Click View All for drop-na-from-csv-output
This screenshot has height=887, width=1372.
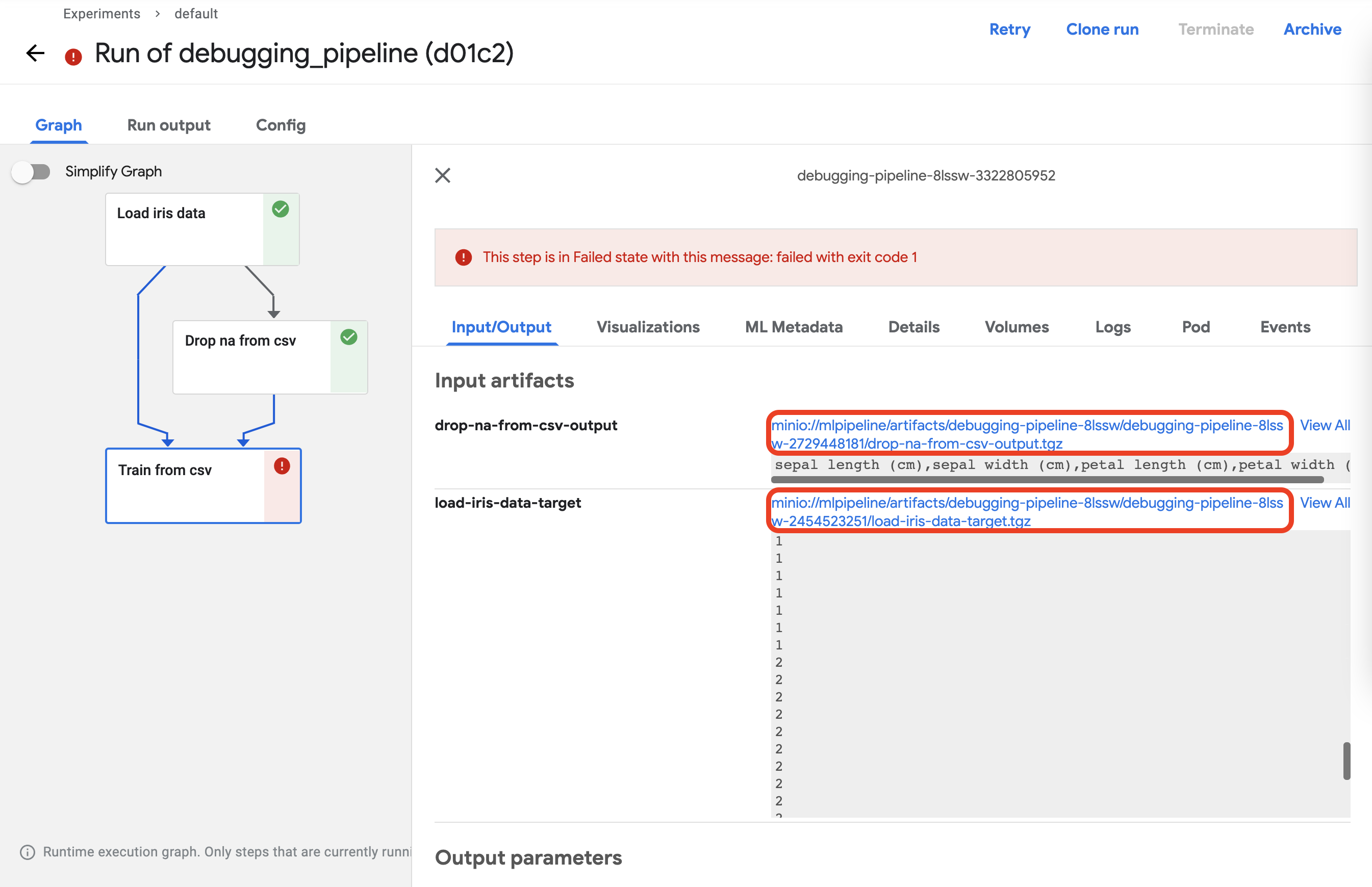(x=1325, y=425)
